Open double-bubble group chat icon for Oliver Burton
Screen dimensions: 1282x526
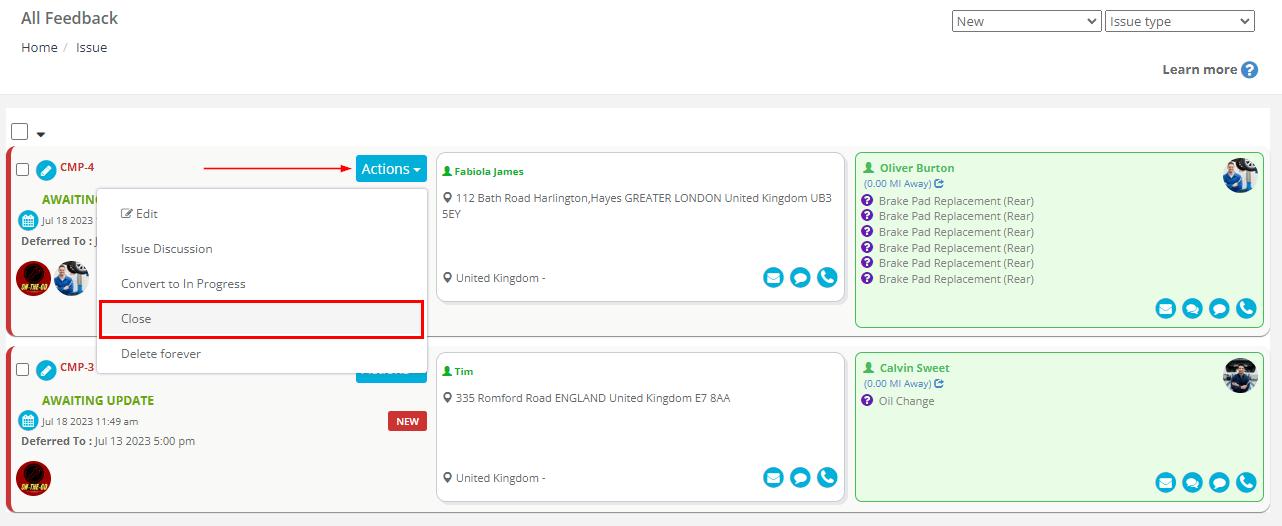1192,309
